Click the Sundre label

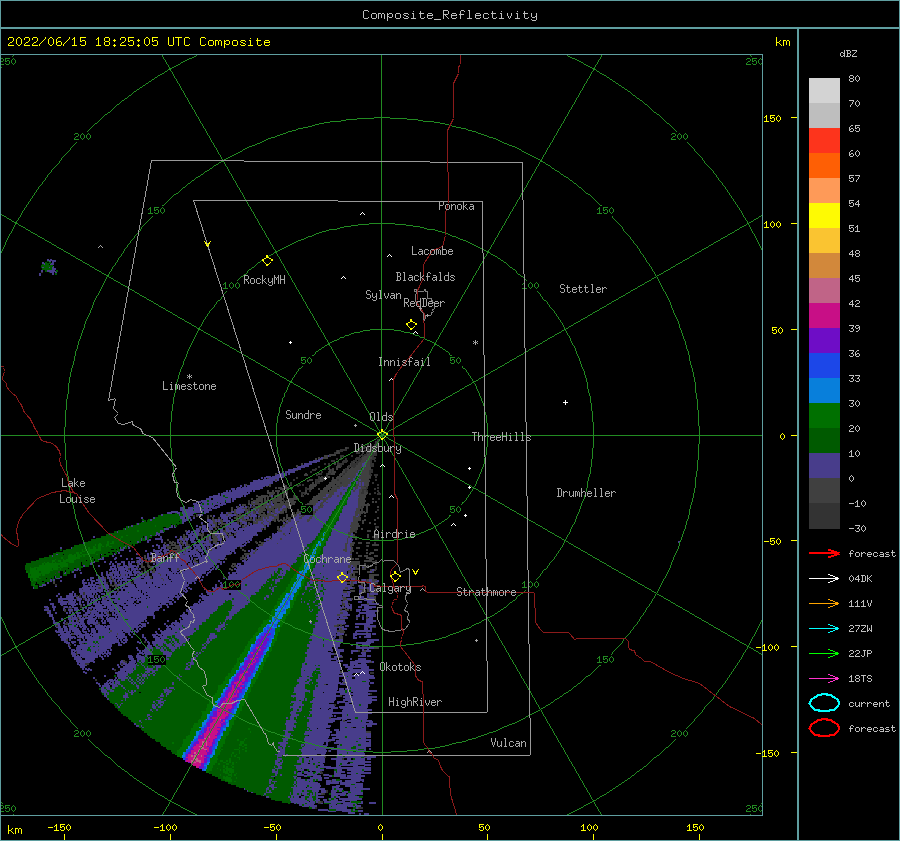pos(303,414)
